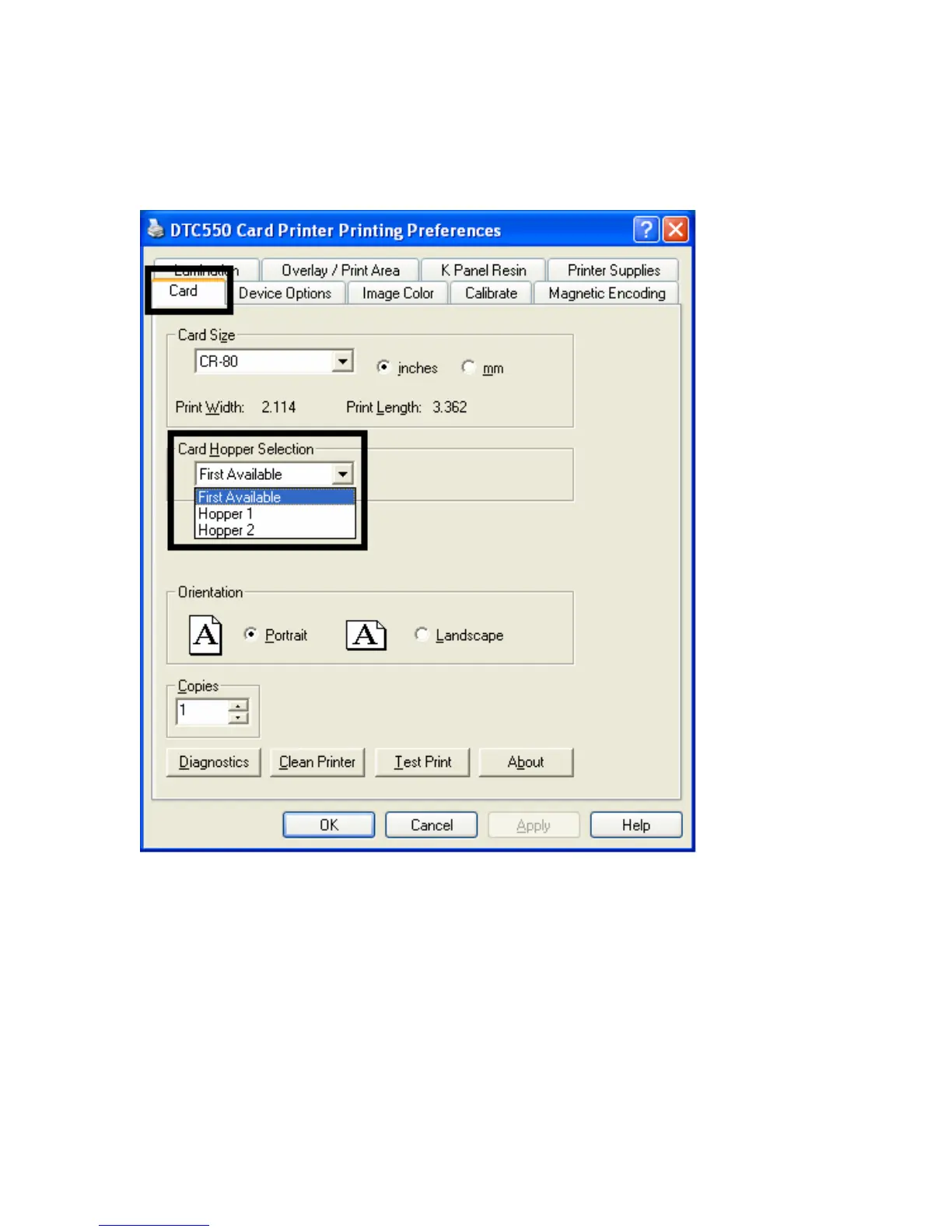
Task: Click the Help button
Action: (x=636, y=825)
